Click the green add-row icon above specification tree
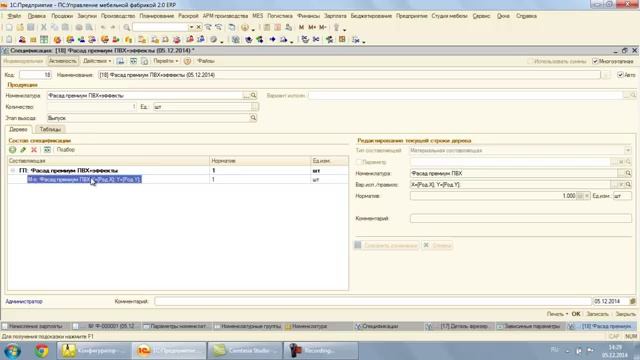This screenshot has height=360, width=640. (x=13, y=150)
